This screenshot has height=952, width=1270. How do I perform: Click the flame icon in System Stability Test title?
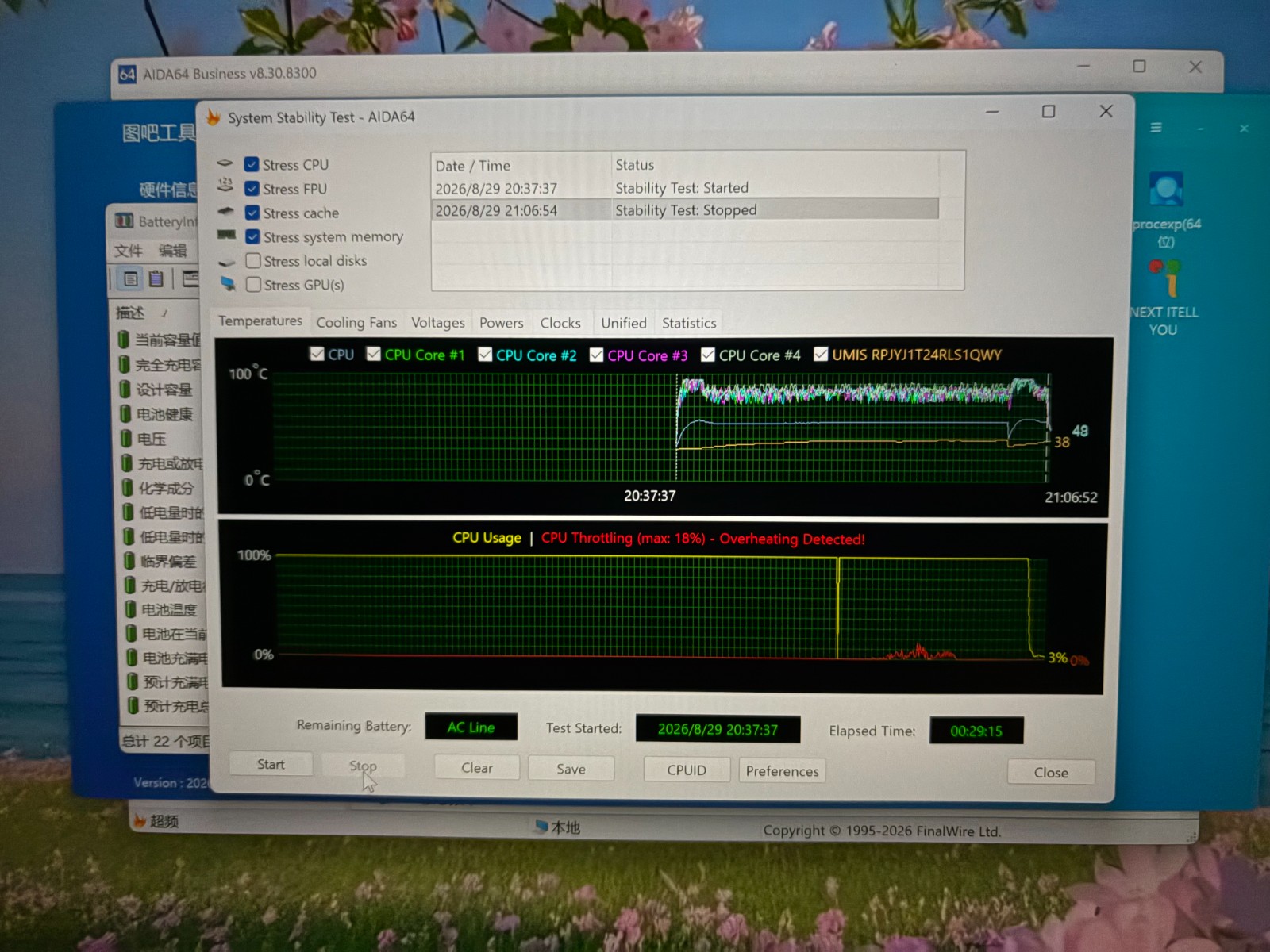click(x=214, y=117)
